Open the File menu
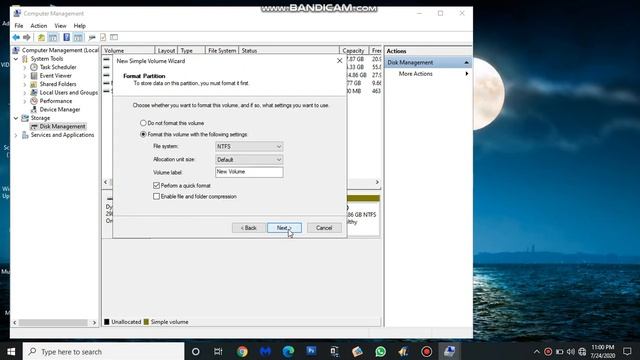 19,26
